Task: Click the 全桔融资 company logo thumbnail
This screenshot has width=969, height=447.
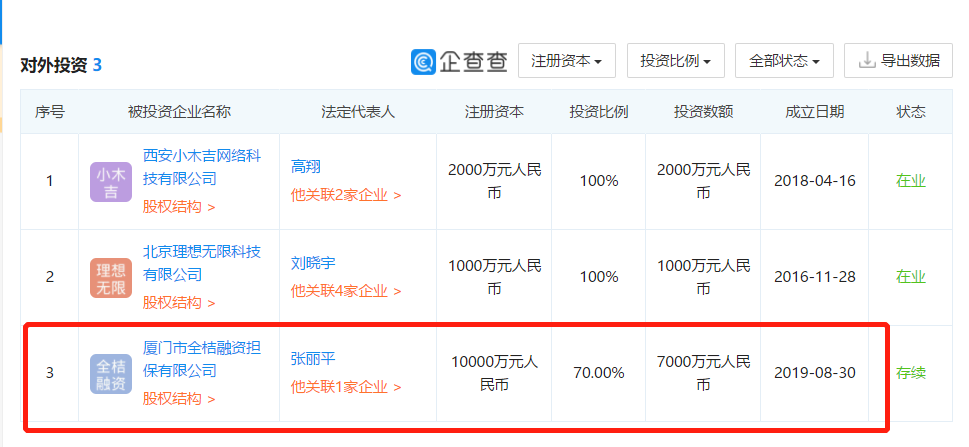Action: [111, 374]
